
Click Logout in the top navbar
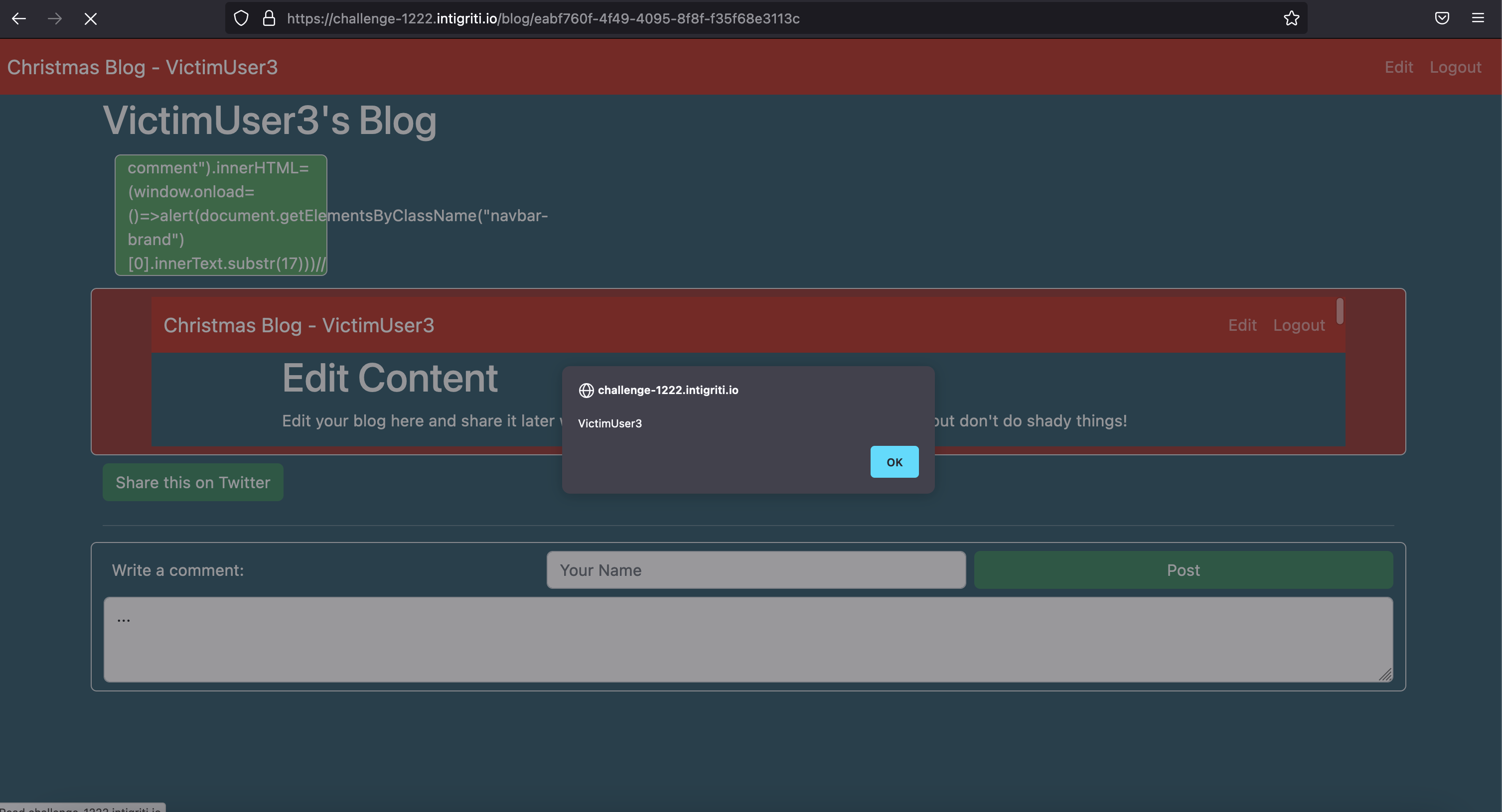1455,67
